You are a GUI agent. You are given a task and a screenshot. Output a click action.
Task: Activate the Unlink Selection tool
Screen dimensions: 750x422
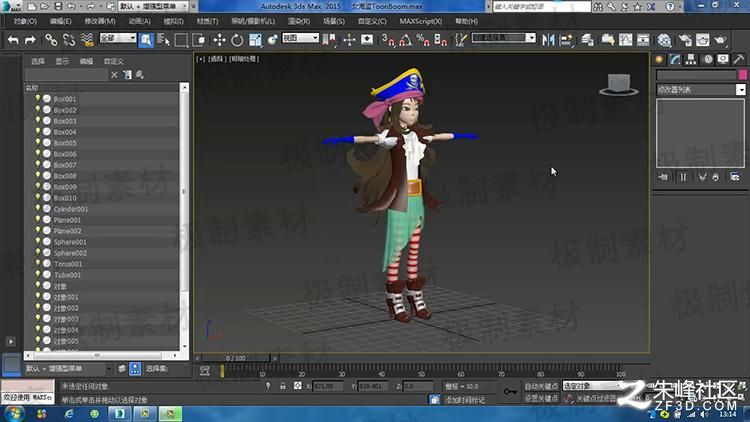tap(69, 40)
